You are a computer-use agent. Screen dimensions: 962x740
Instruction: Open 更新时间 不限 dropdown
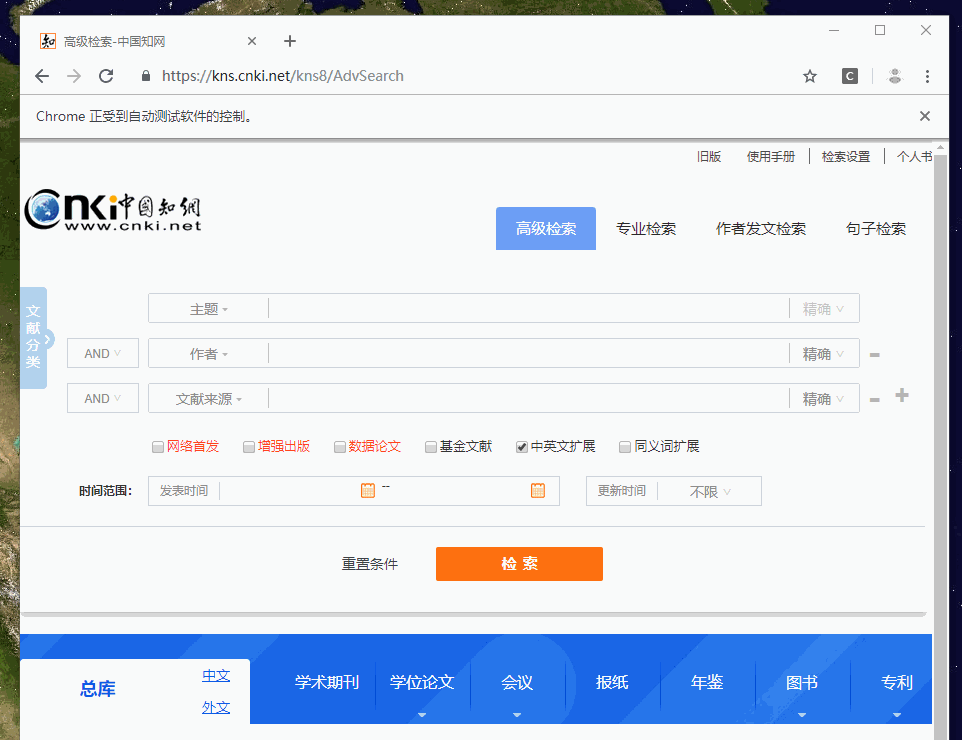(710, 491)
